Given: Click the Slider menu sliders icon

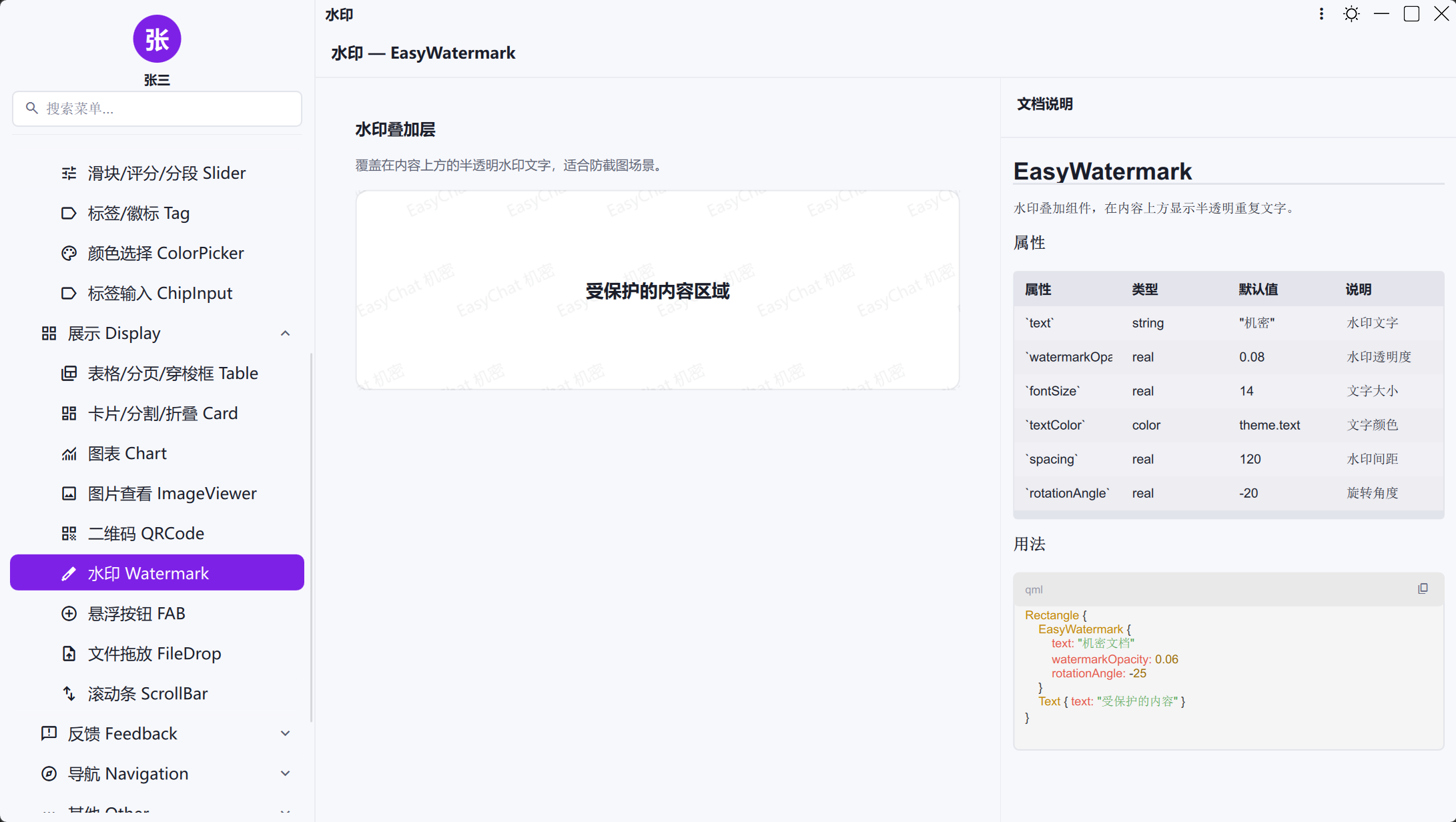Looking at the screenshot, I should 69,173.
